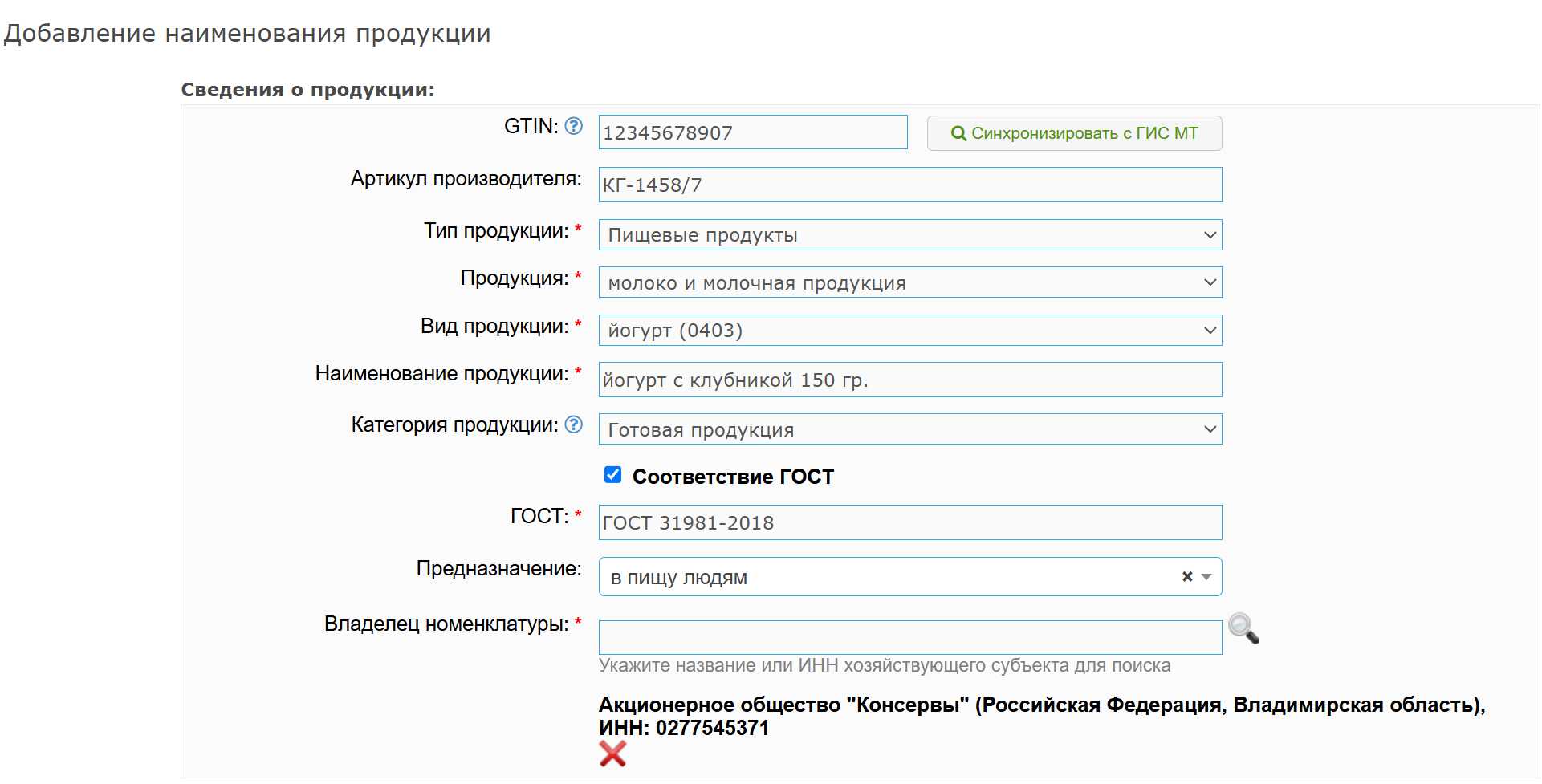Open the Предназначение combo box arrow

pos(1206,577)
